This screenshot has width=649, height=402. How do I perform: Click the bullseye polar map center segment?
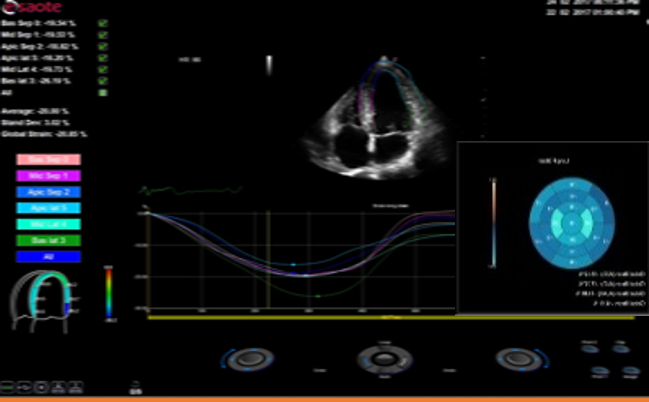[x=567, y=222]
